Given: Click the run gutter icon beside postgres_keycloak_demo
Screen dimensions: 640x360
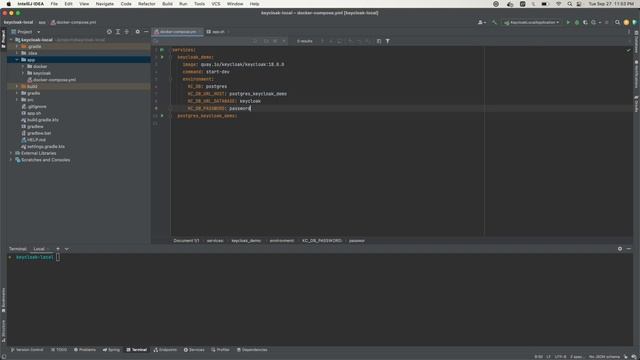Looking at the screenshot, I should 162,116.
